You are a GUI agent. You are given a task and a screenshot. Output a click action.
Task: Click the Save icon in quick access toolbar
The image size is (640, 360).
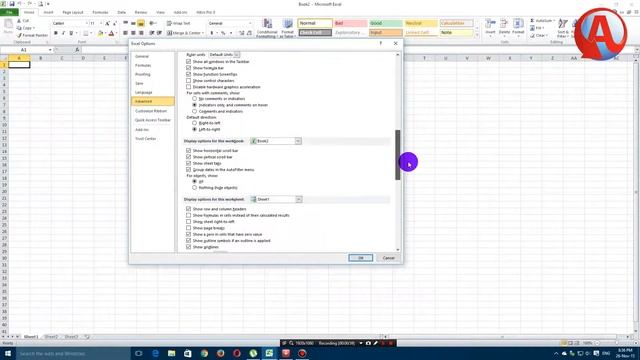point(12,4)
